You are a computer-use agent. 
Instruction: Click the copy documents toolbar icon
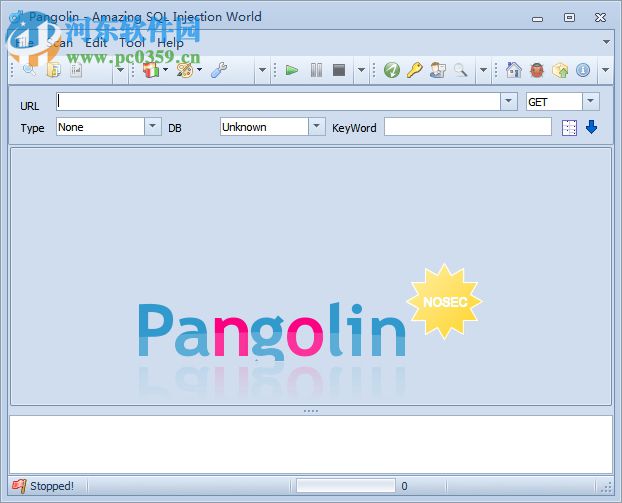54,70
